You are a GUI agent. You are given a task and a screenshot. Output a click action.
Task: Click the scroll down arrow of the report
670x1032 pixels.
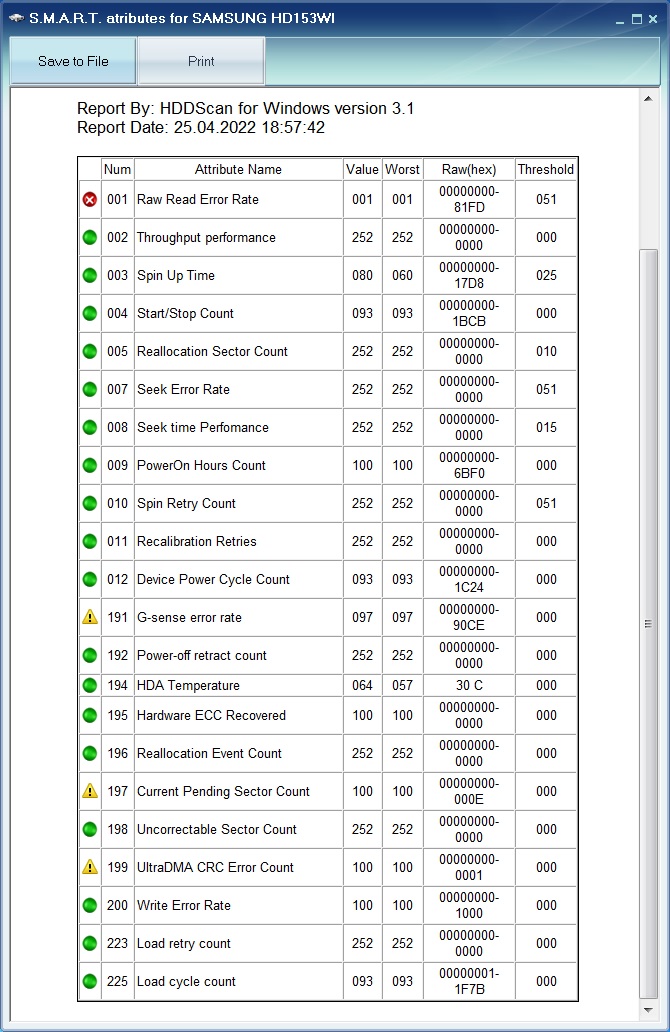click(x=648, y=1010)
